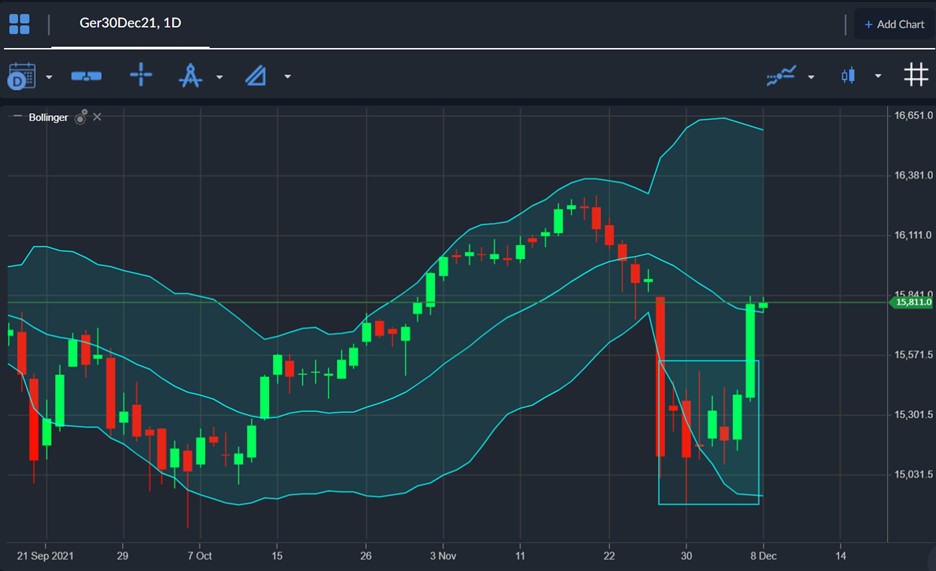The height and width of the screenshot is (571, 936).
Task: Open Bollinger indicator settings gear
Action: pos(81,117)
